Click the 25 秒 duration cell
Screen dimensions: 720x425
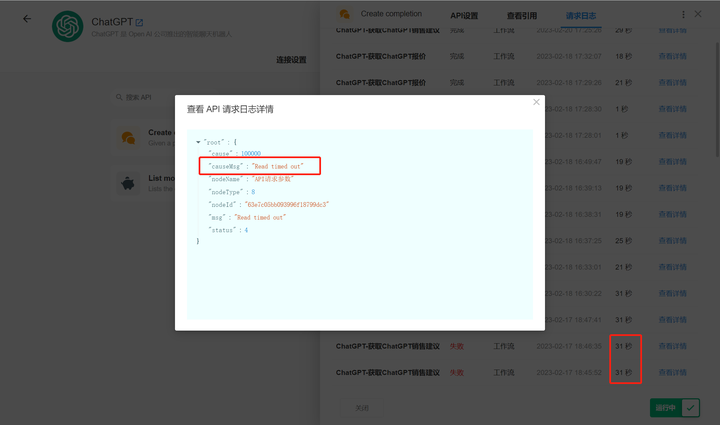click(623, 241)
